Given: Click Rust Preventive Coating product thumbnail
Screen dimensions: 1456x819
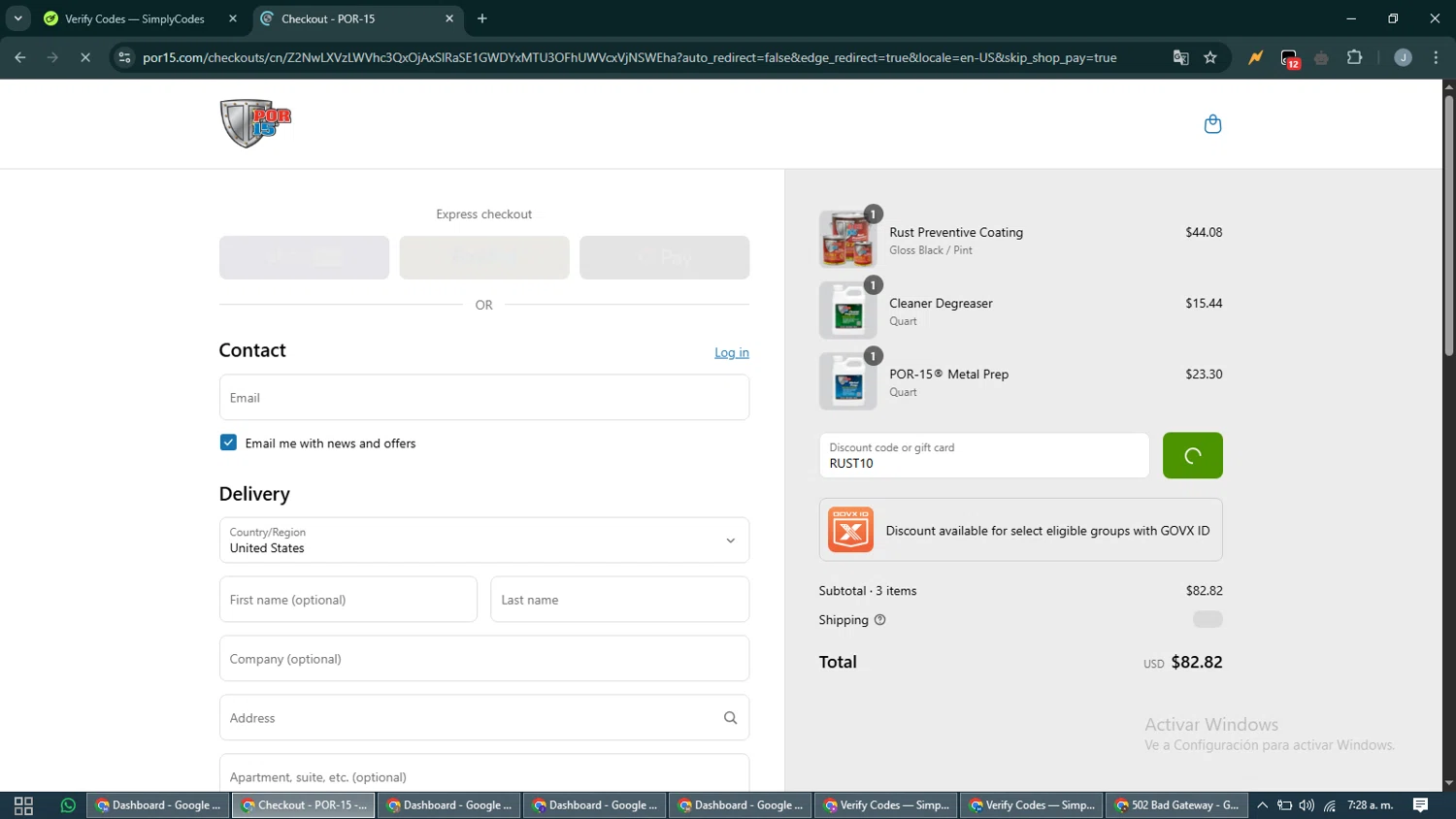Looking at the screenshot, I should click(847, 239).
